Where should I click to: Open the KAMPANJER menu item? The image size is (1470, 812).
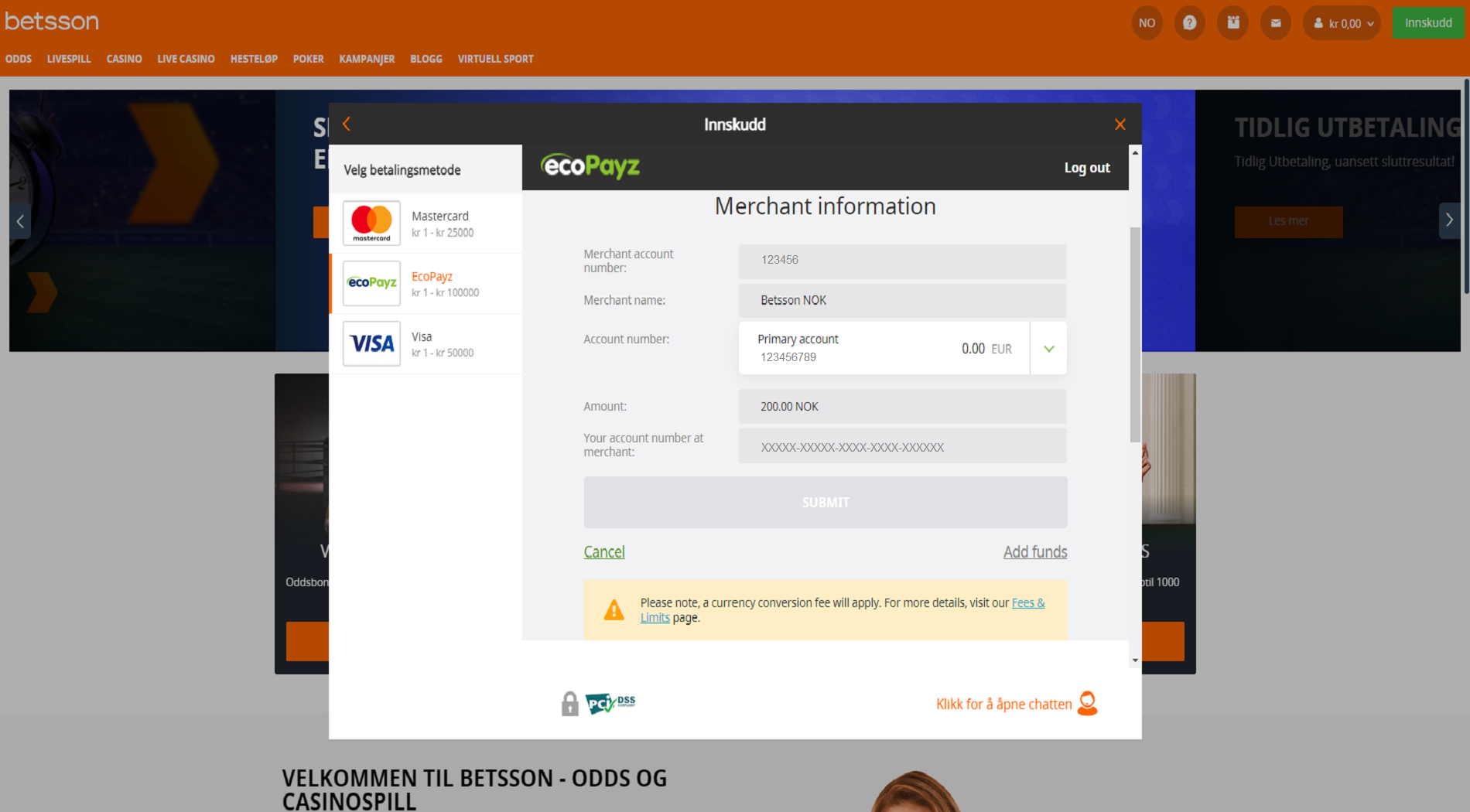pos(367,59)
